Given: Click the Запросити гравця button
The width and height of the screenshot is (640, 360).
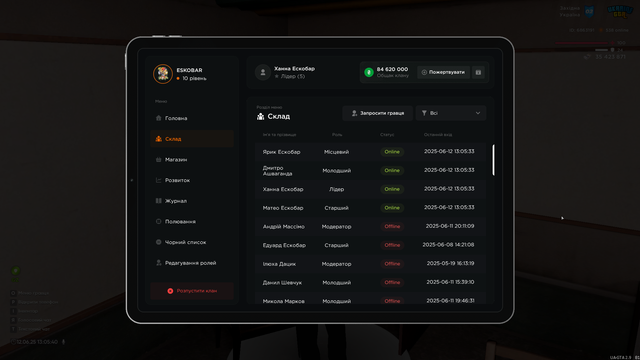Looking at the screenshot, I should (x=378, y=113).
